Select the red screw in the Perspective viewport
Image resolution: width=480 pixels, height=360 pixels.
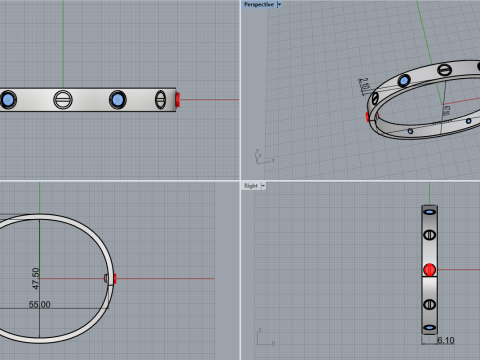click(367, 117)
